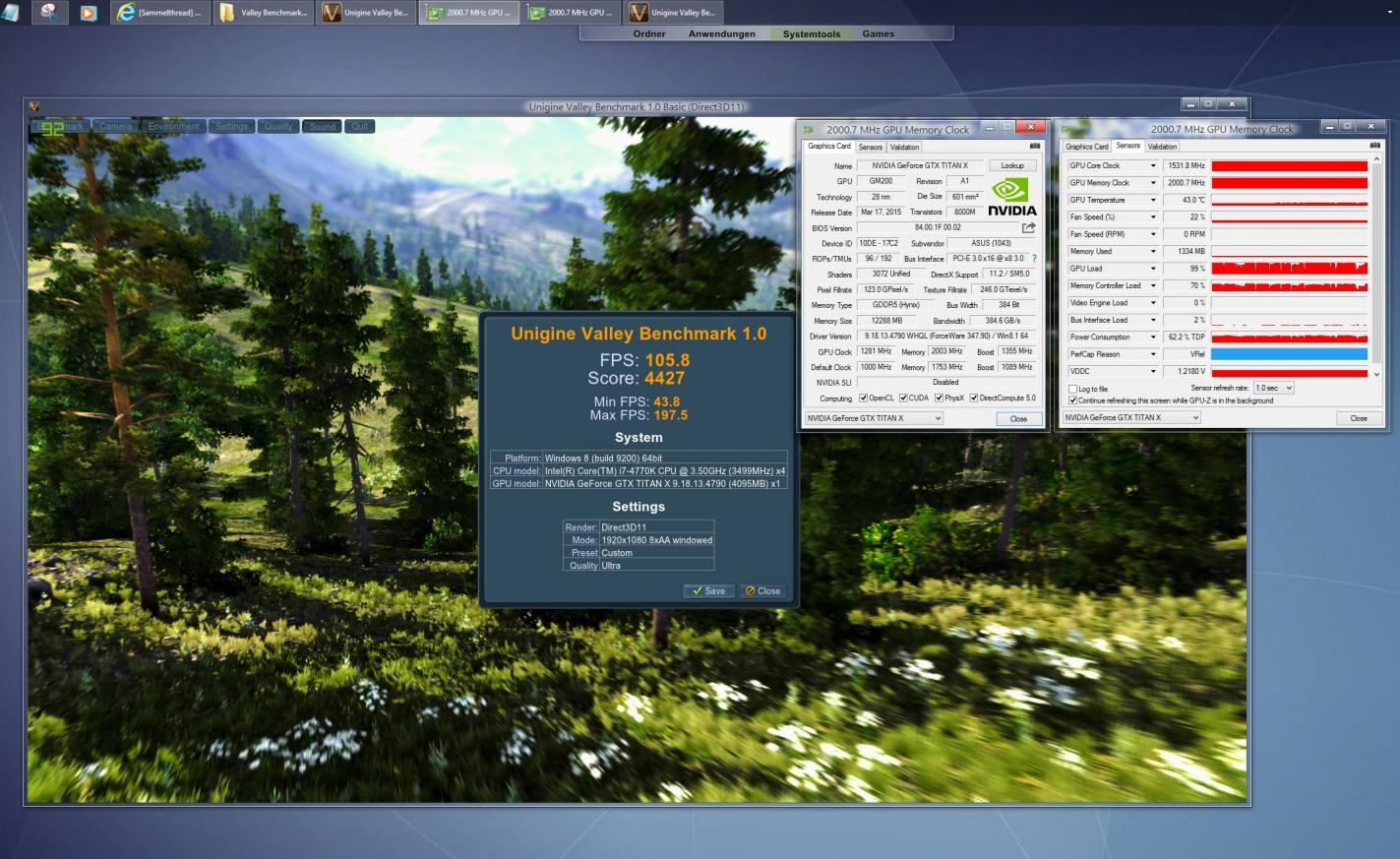
Task: Open VDDC sensor dropdown
Action: [1153, 371]
